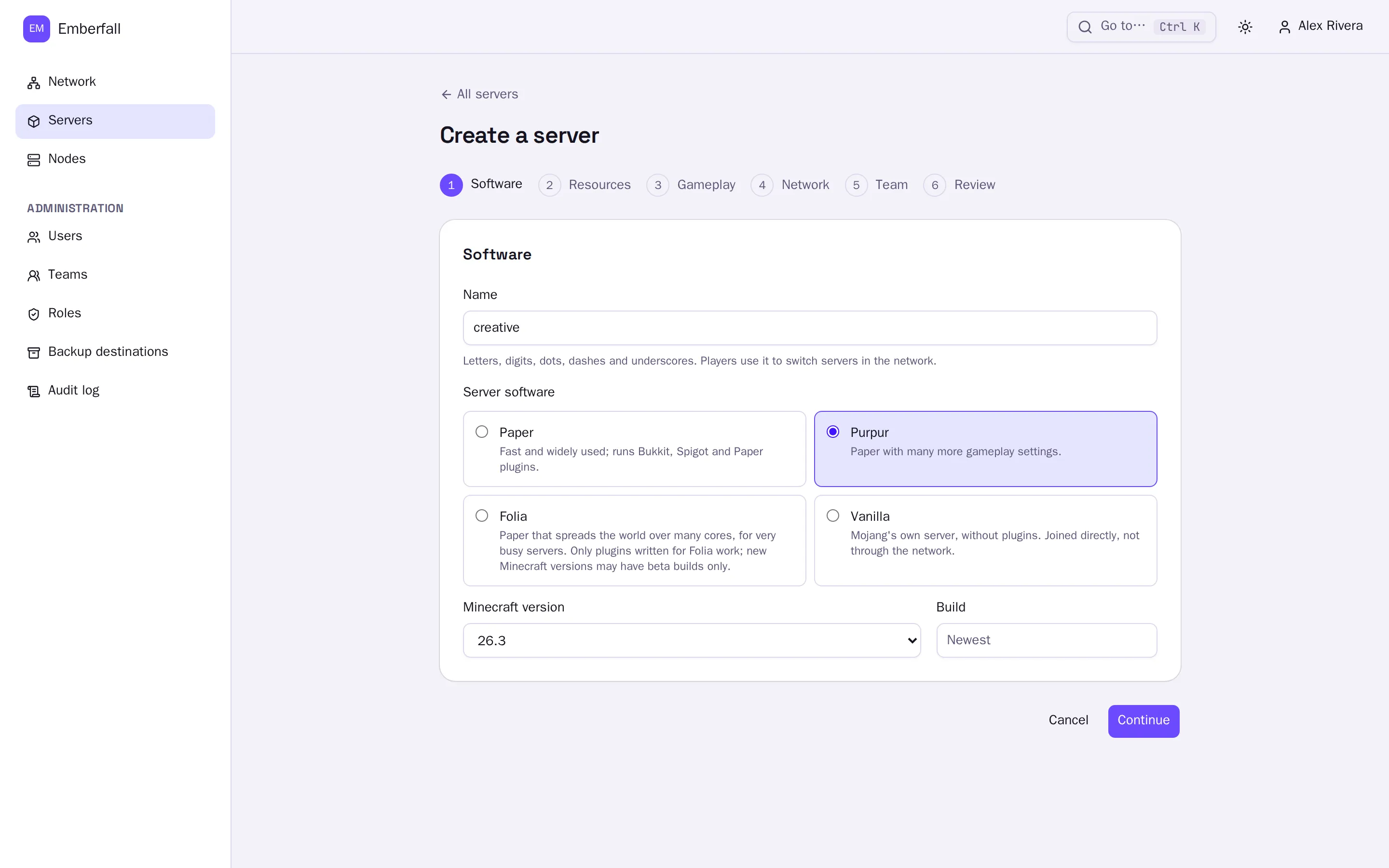Toggle the light/dark theme sun icon
This screenshot has width=1389, height=868.
1245,27
